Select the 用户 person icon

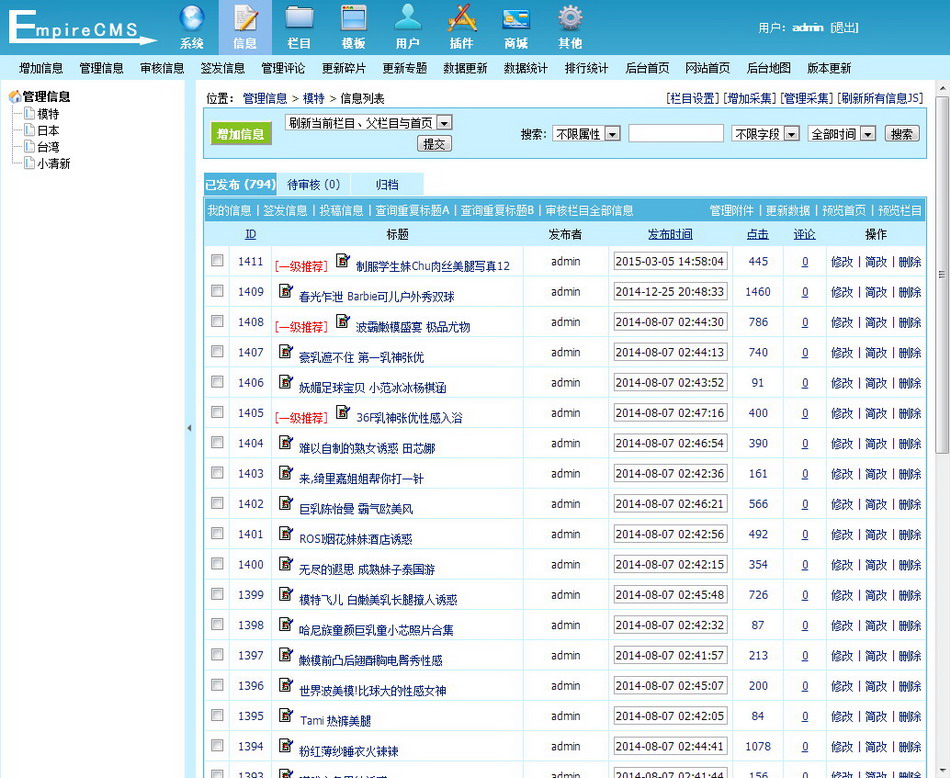pyautogui.click(x=407, y=19)
